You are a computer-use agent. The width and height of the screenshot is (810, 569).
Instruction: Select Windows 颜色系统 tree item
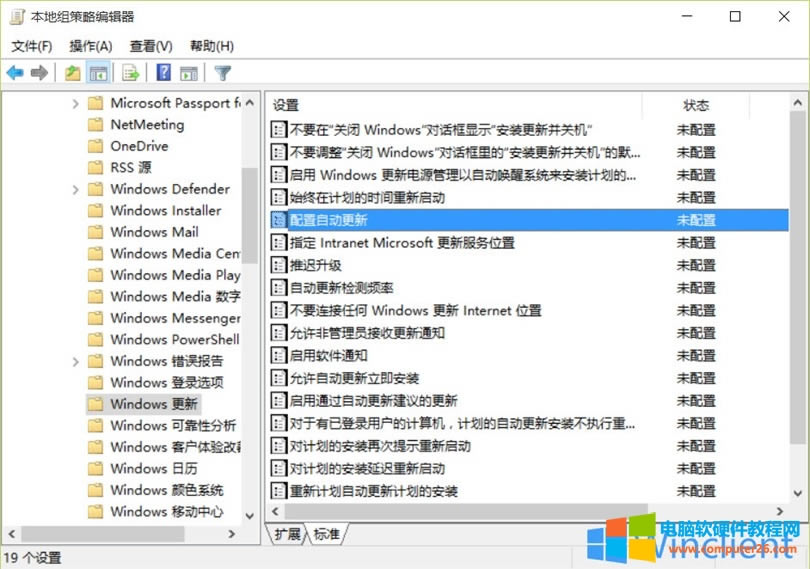click(167, 490)
